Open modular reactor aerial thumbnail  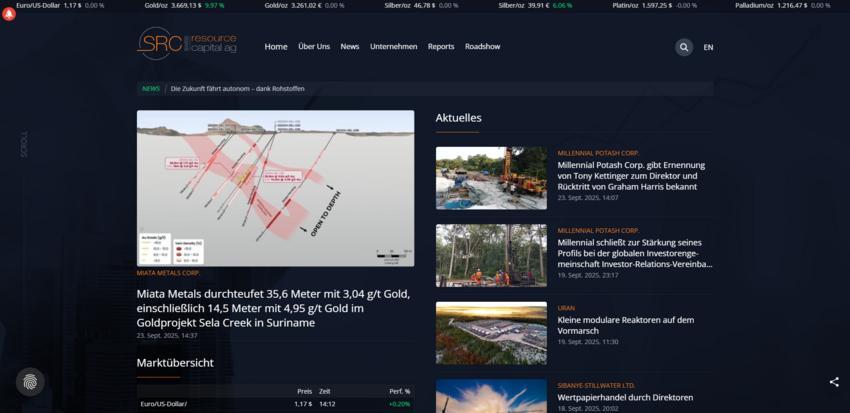click(491, 333)
